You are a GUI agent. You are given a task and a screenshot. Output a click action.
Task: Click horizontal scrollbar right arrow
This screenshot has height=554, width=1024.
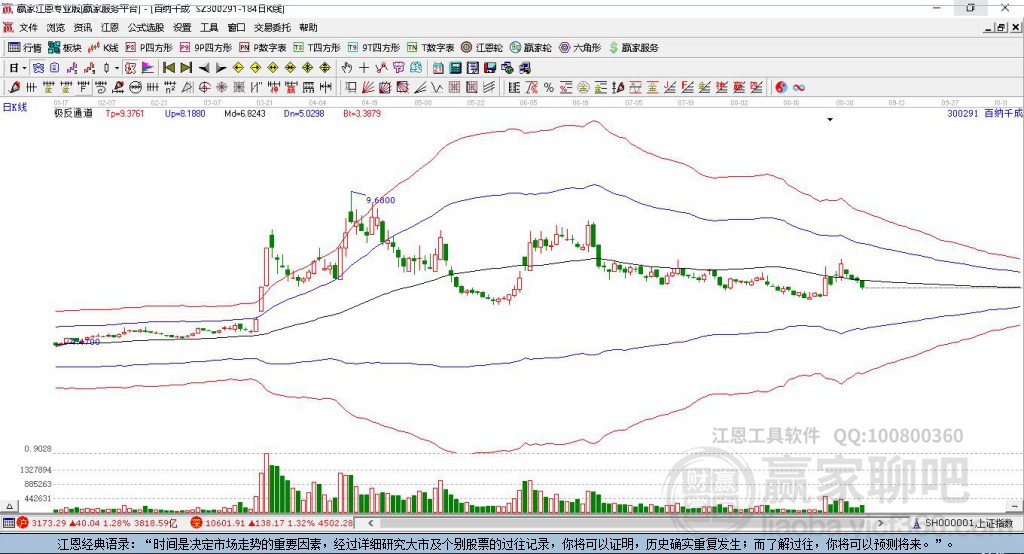coord(880,523)
